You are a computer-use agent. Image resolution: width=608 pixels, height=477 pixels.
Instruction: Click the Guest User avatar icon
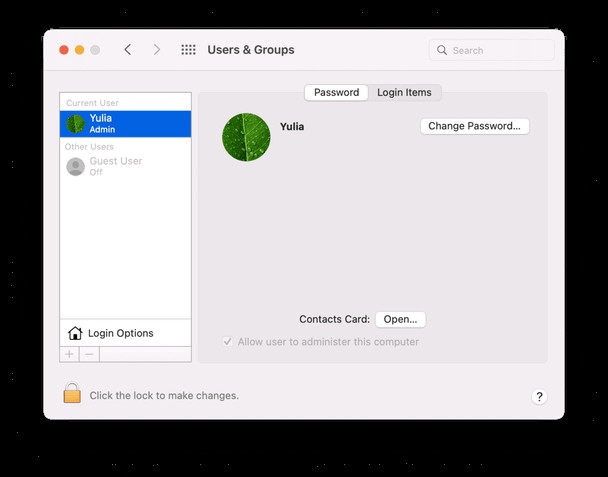click(76, 167)
